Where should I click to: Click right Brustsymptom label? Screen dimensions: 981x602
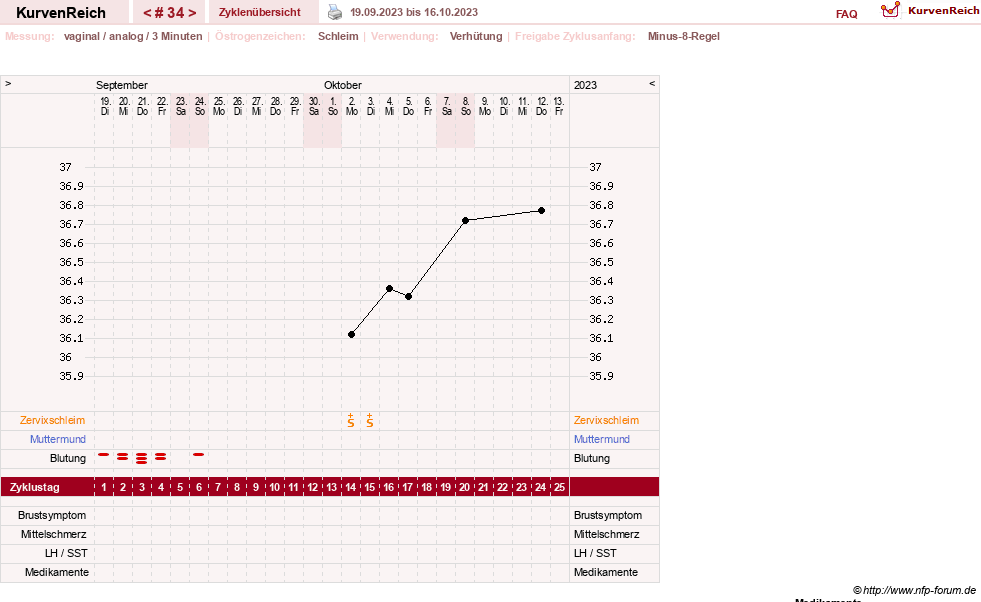pos(608,515)
